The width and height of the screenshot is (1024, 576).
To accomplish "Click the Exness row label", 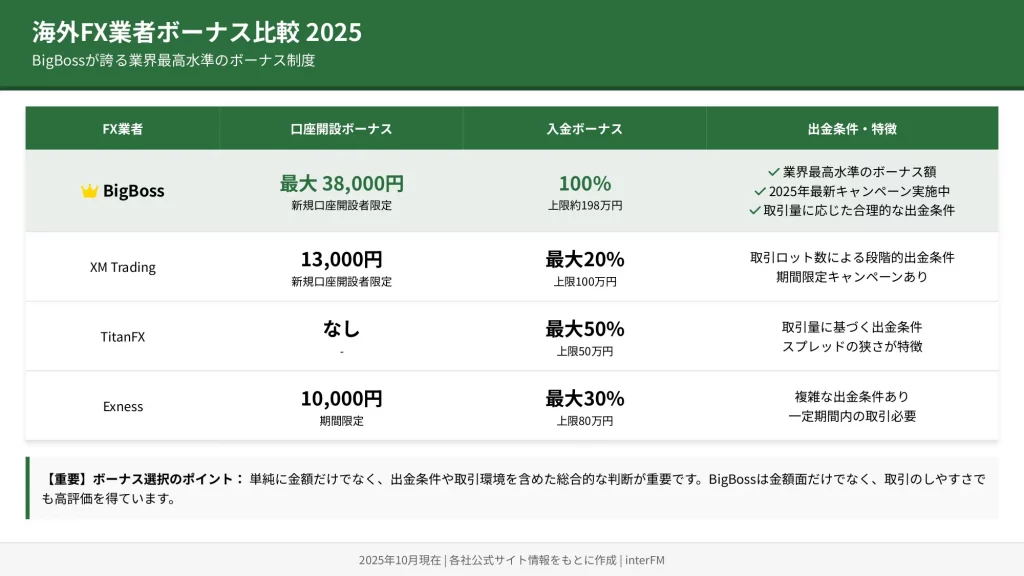I will point(123,406).
